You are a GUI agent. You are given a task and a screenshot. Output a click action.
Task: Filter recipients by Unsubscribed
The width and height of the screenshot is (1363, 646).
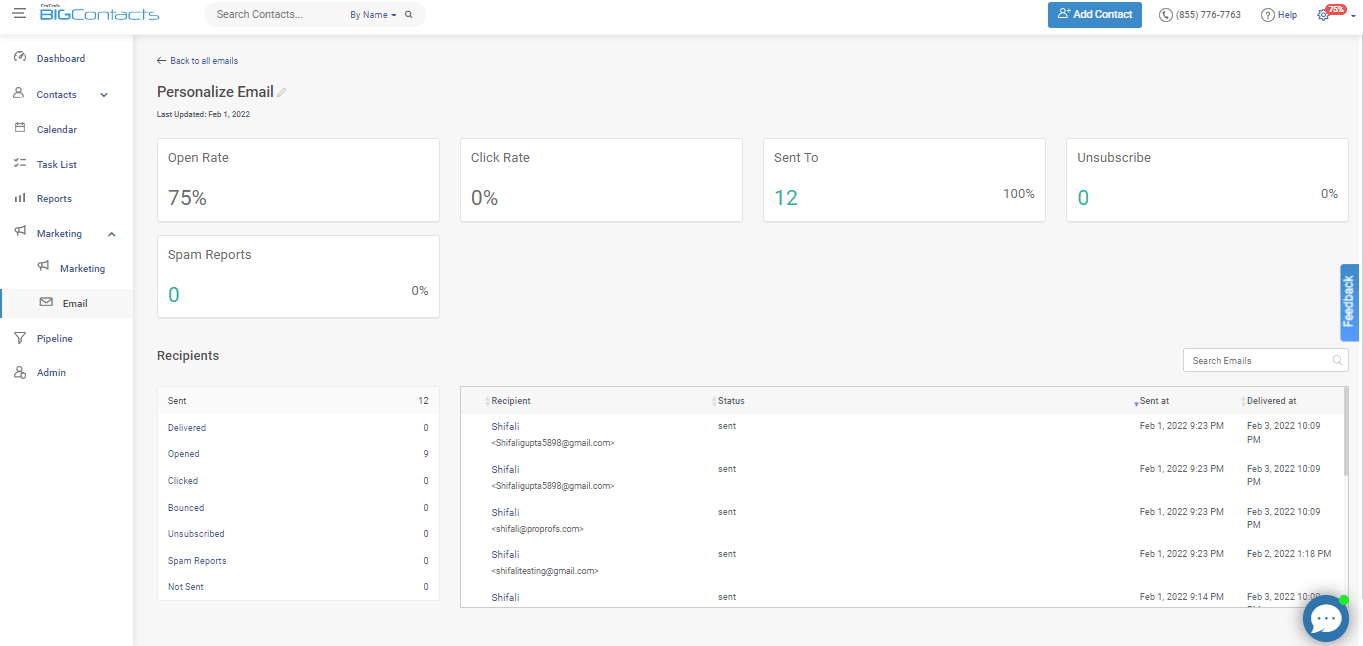pyautogui.click(x=298, y=534)
